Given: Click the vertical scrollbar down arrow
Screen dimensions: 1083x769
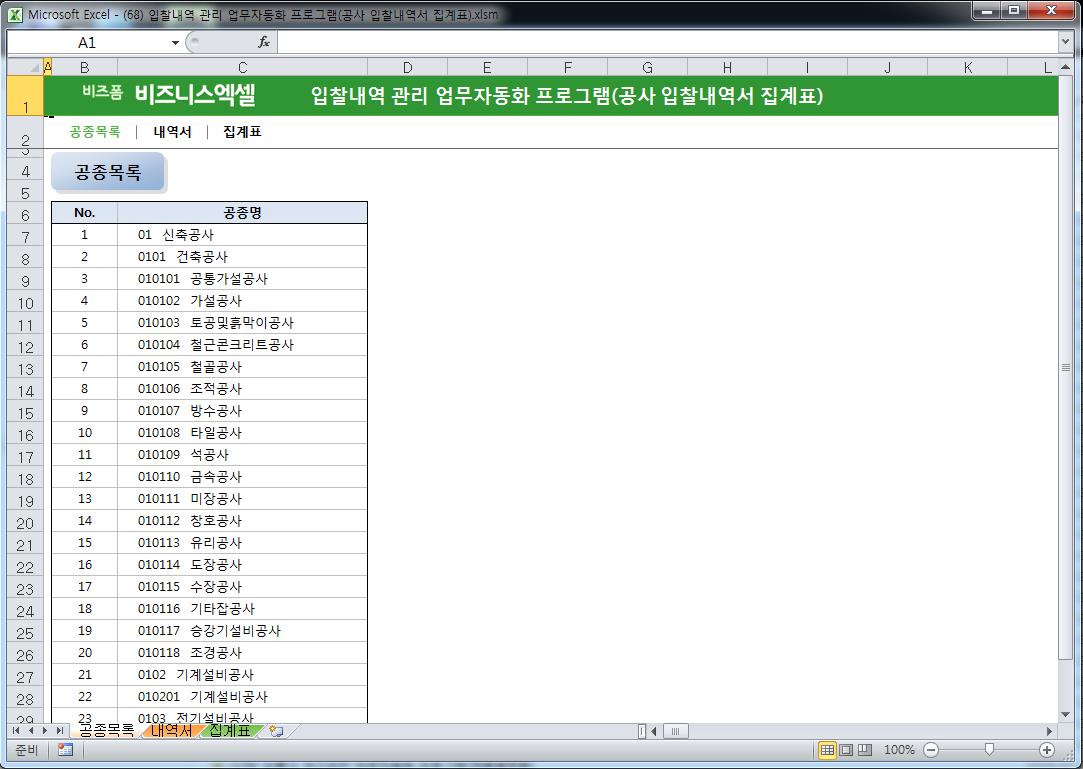Looking at the screenshot, I should [1065, 714].
